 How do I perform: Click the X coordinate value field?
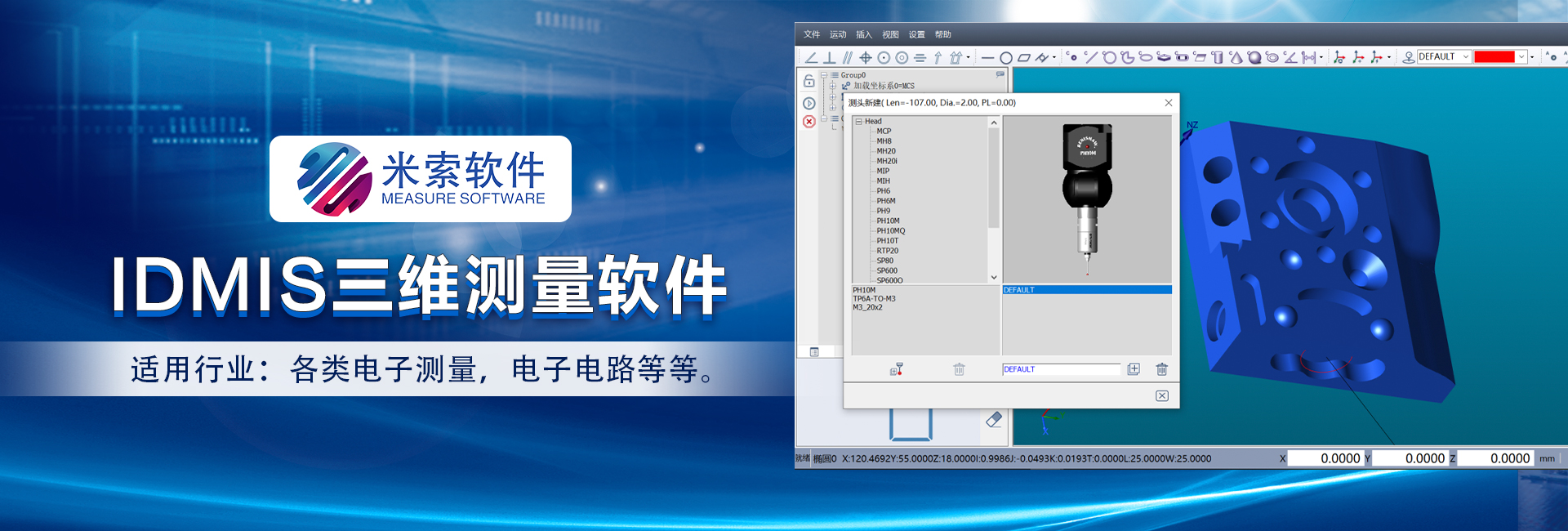[x=1325, y=458]
